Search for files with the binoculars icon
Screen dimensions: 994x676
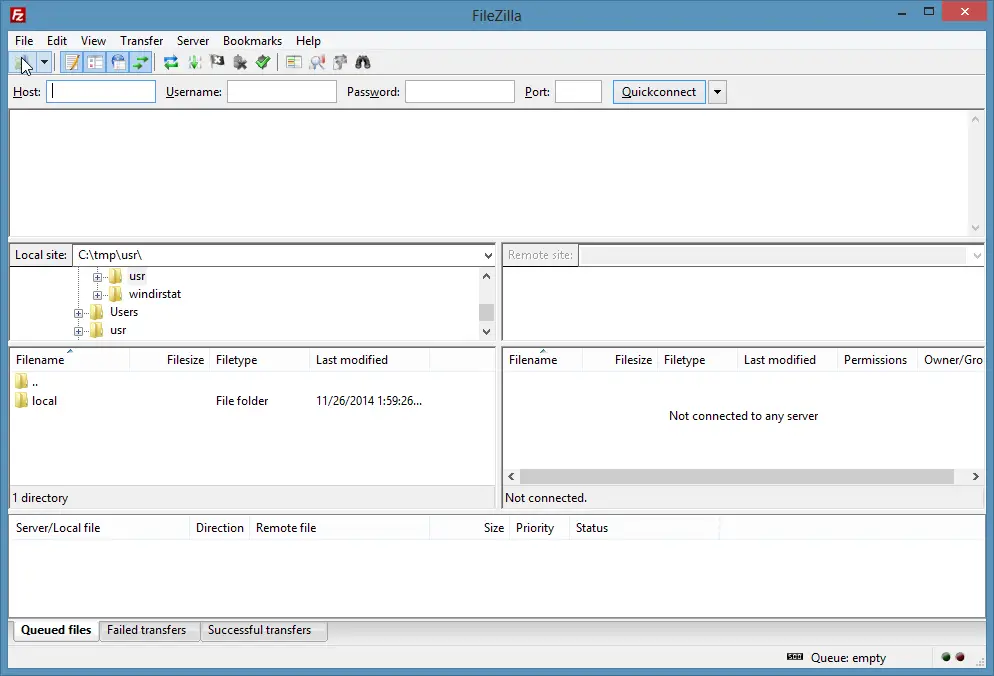coord(363,62)
